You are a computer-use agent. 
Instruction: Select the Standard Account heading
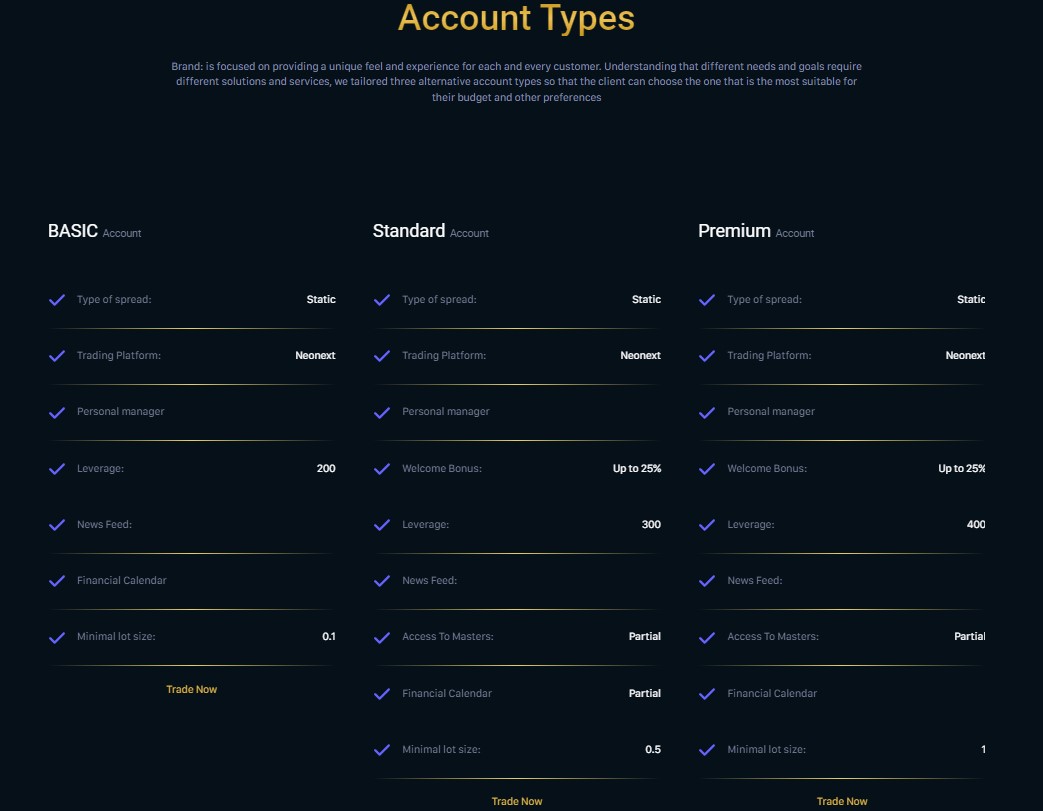pyautogui.click(x=430, y=231)
